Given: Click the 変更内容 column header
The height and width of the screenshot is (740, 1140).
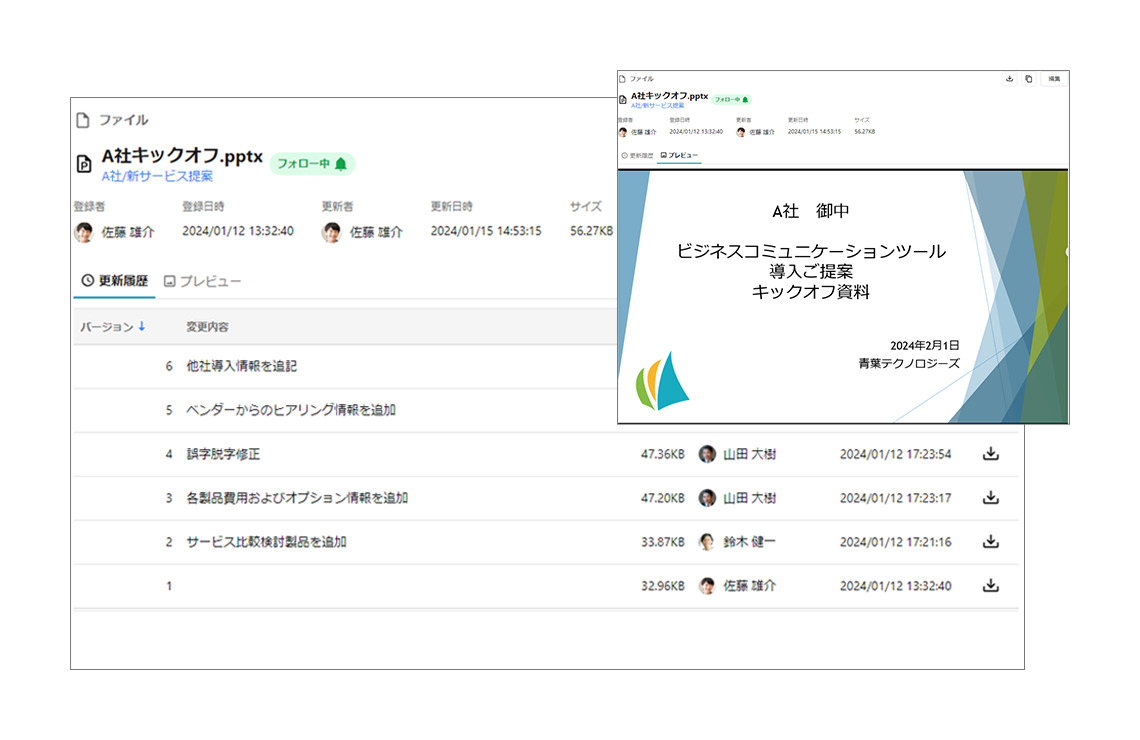Looking at the screenshot, I should pyautogui.click(x=207, y=327).
